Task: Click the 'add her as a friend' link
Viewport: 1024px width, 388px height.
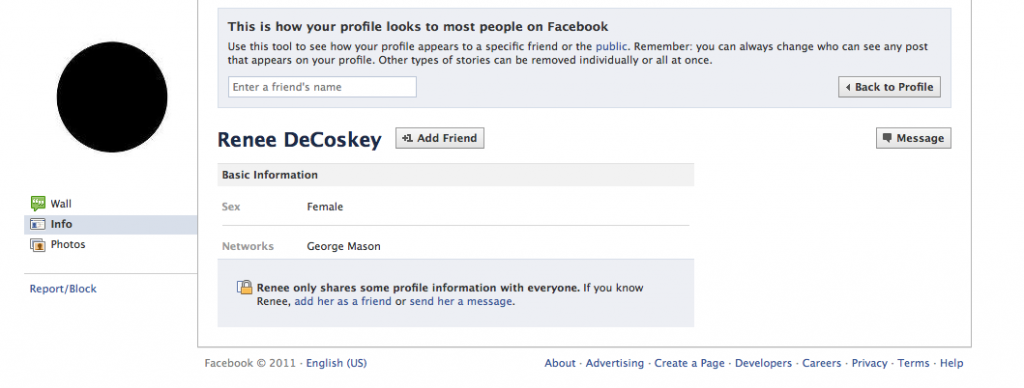Action: coord(343,302)
